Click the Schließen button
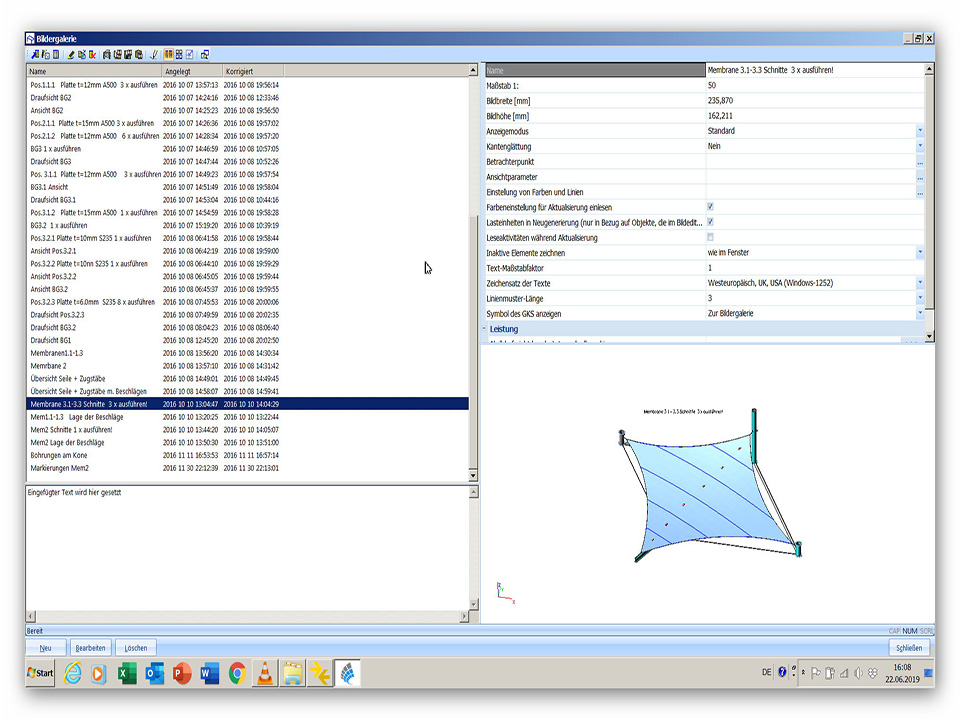960x720 pixels. 908,648
